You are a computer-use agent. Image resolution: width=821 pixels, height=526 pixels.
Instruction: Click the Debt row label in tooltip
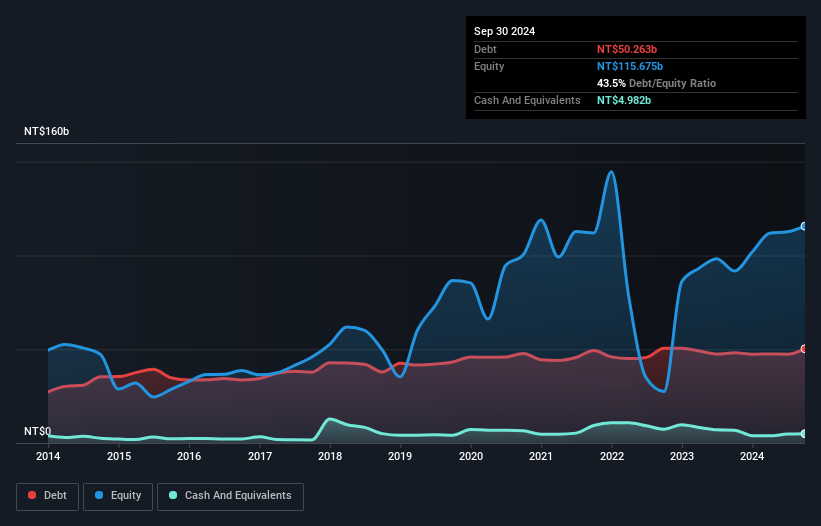(485, 49)
